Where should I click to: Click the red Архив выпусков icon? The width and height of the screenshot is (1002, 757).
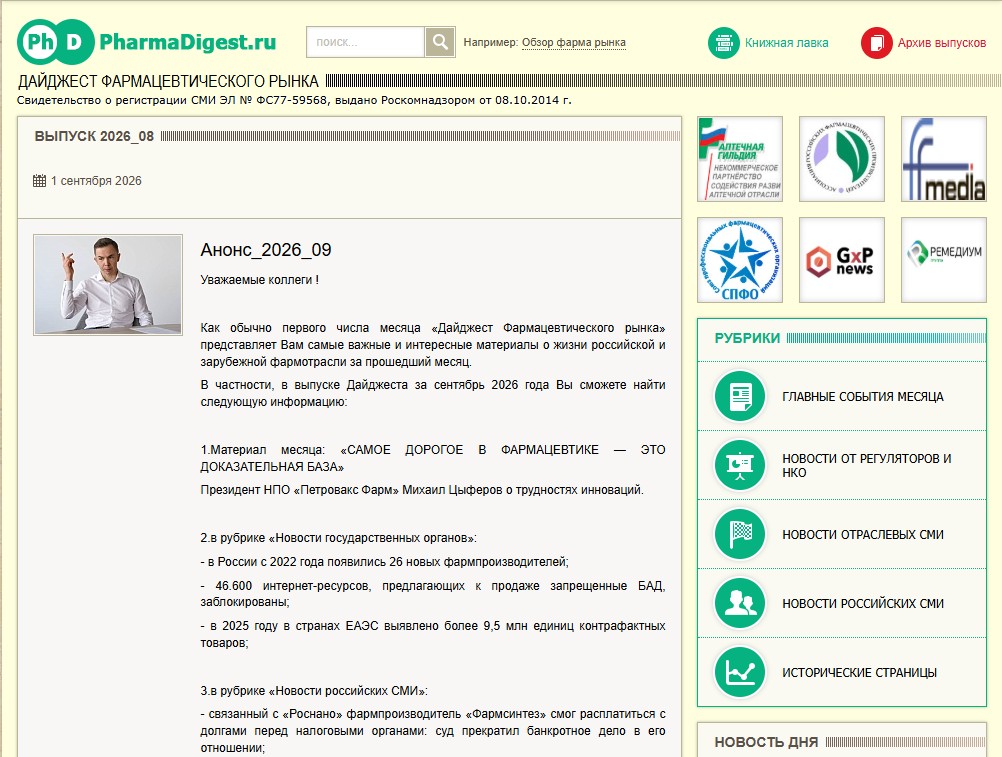click(876, 43)
